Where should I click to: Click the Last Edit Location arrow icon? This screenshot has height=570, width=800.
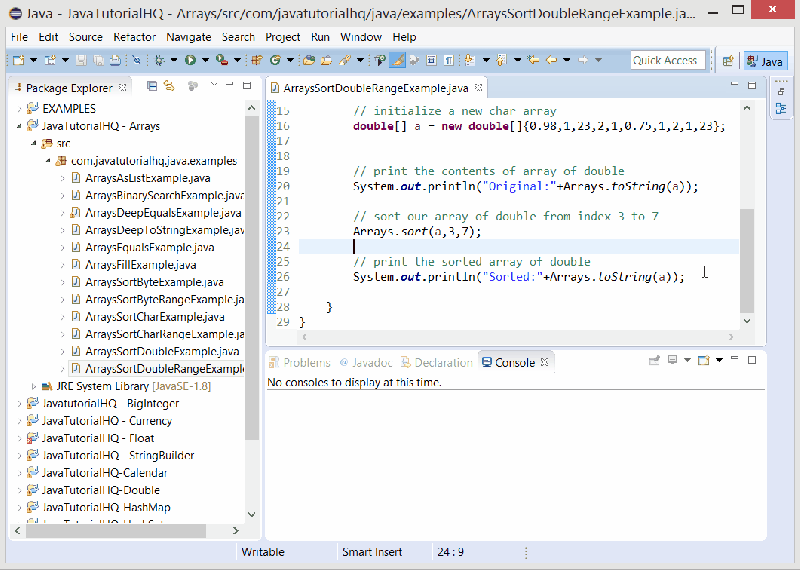(x=533, y=60)
